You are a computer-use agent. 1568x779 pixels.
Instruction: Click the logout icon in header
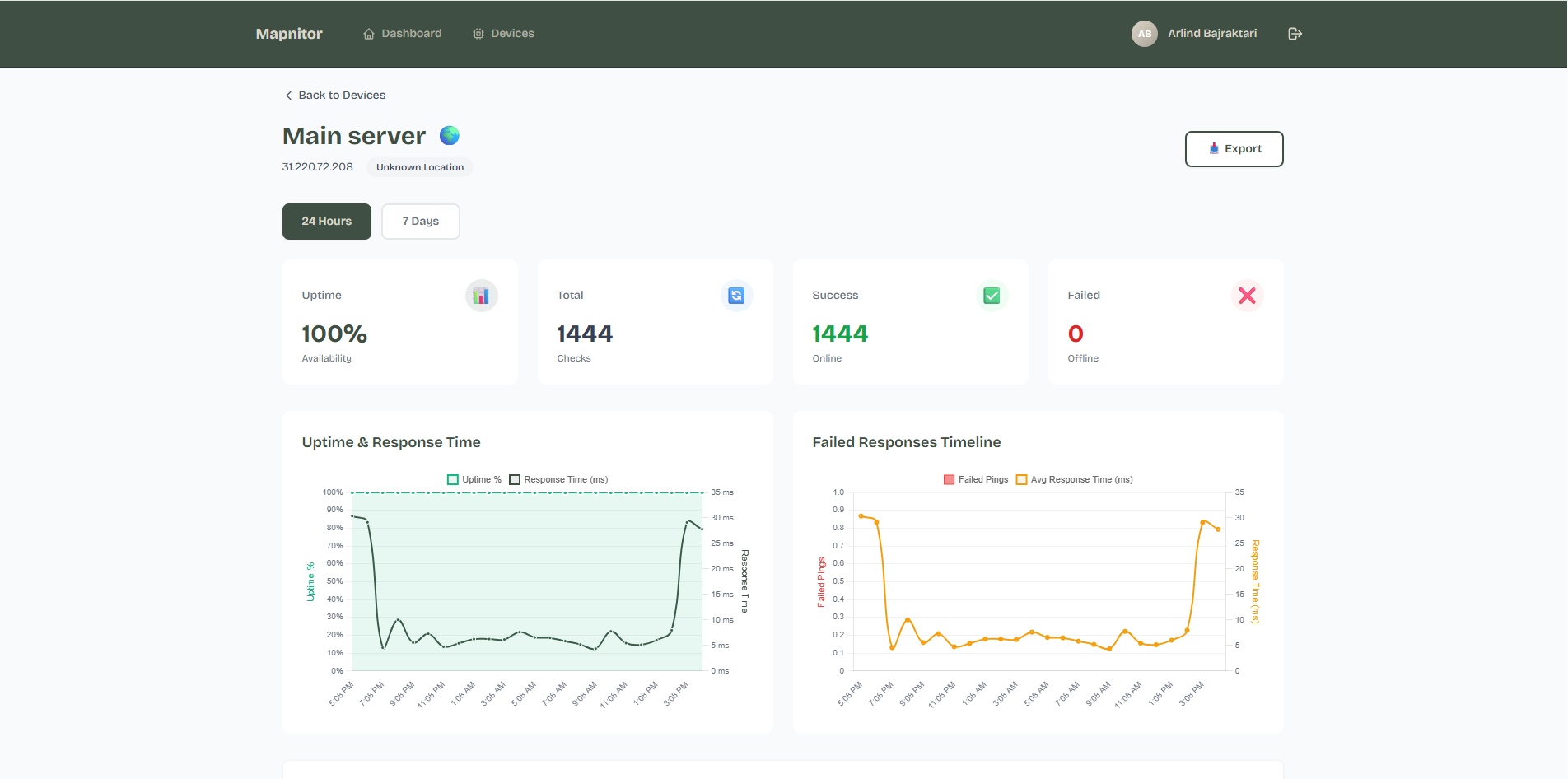[1295, 34]
